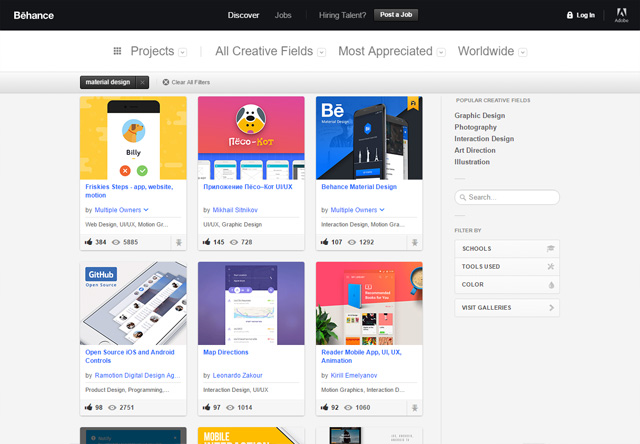Expand Multiple Owners on Behance Material Design card
Screen dimensions: 640x444
382,210
